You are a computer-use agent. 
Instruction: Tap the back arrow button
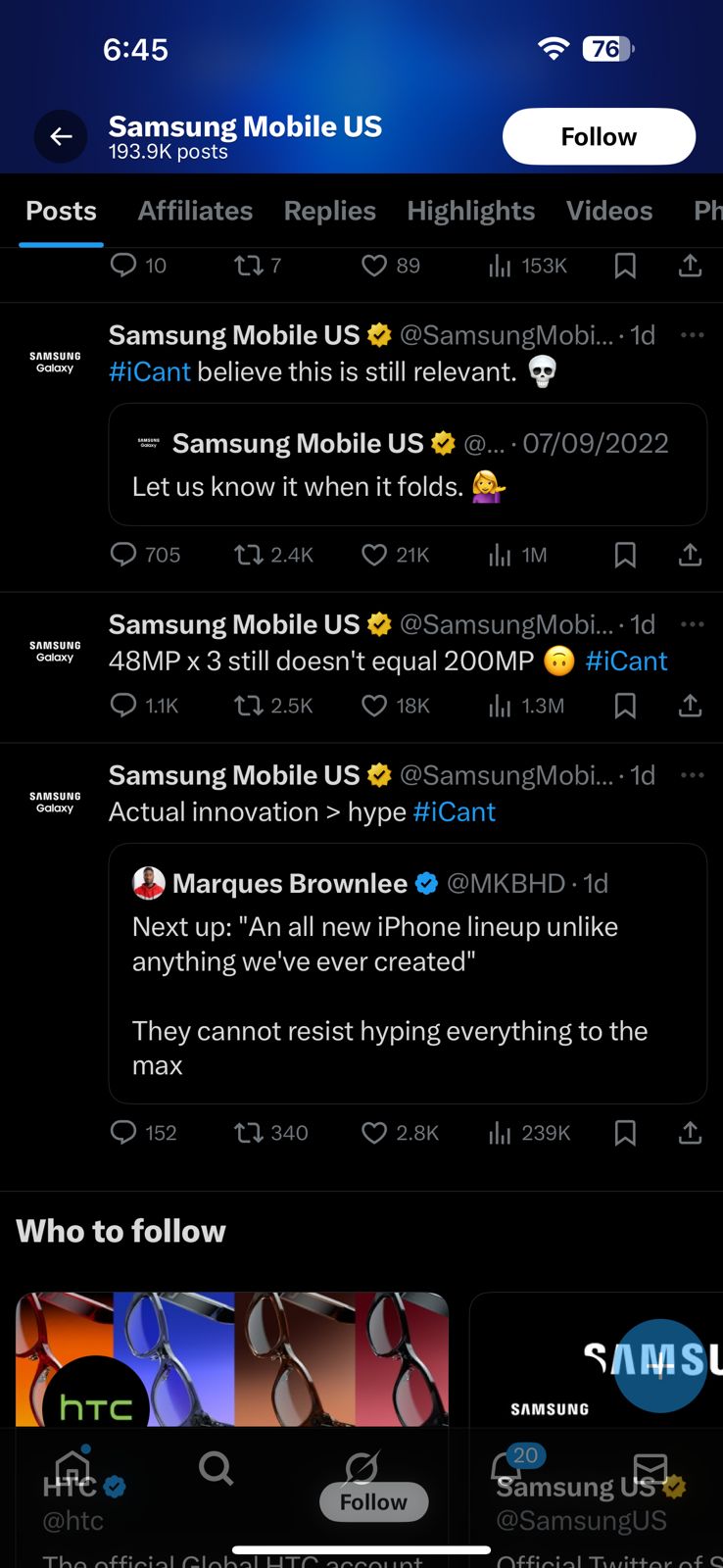pos(61,137)
